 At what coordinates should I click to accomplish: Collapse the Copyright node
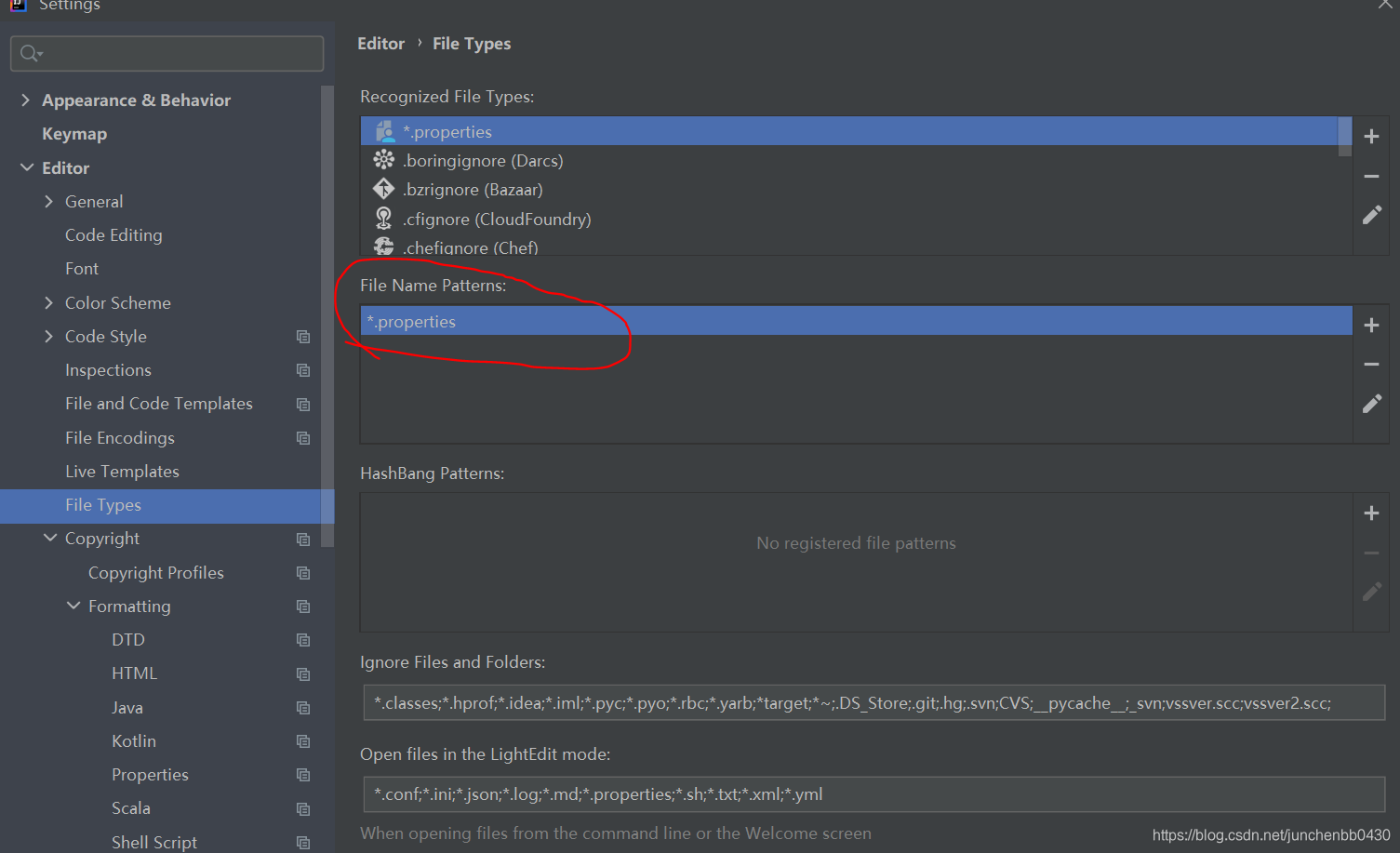click(x=50, y=538)
